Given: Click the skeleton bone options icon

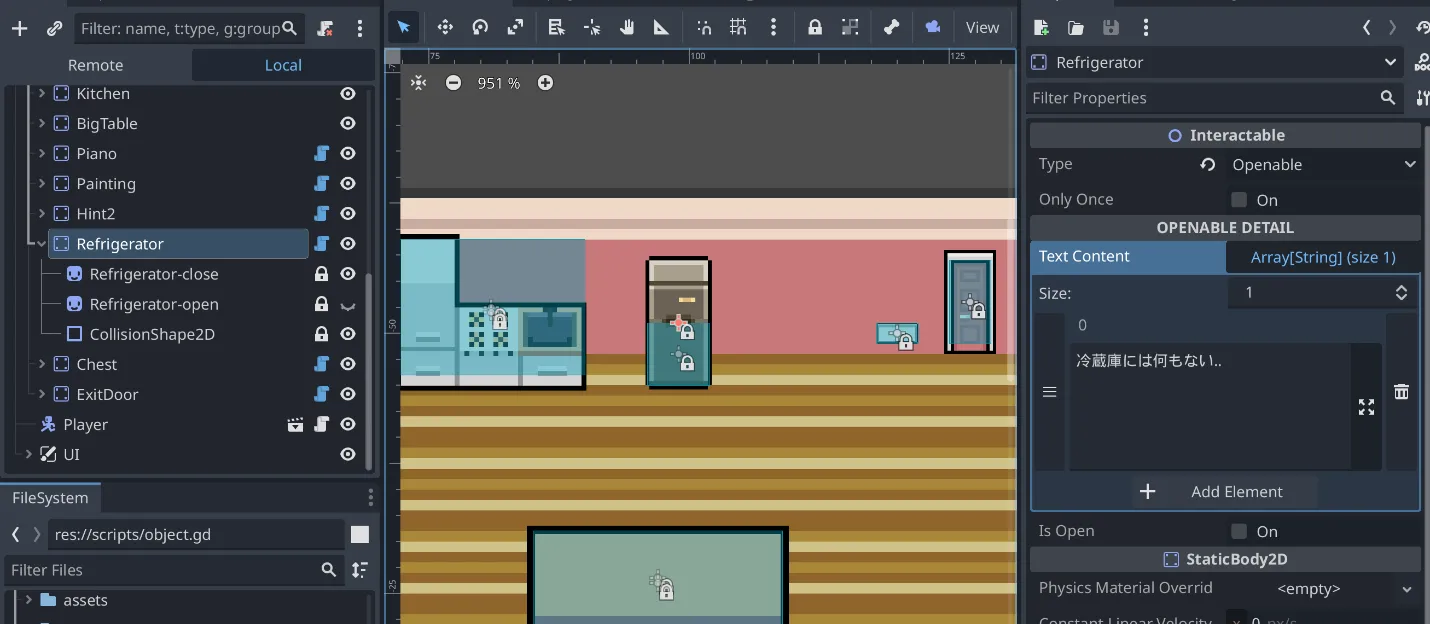Looking at the screenshot, I should (x=890, y=28).
